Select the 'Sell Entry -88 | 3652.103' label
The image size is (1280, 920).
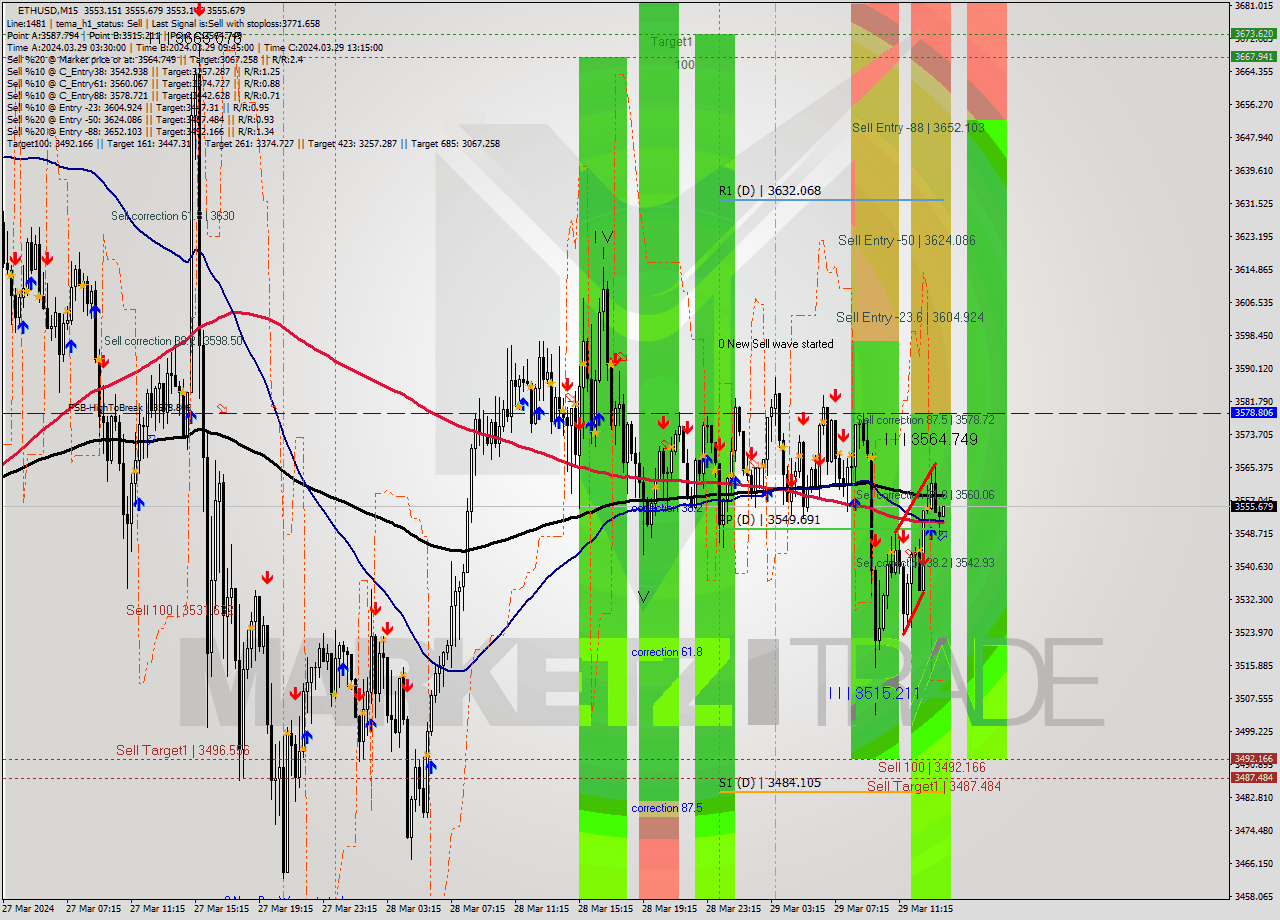tap(918, 128)
